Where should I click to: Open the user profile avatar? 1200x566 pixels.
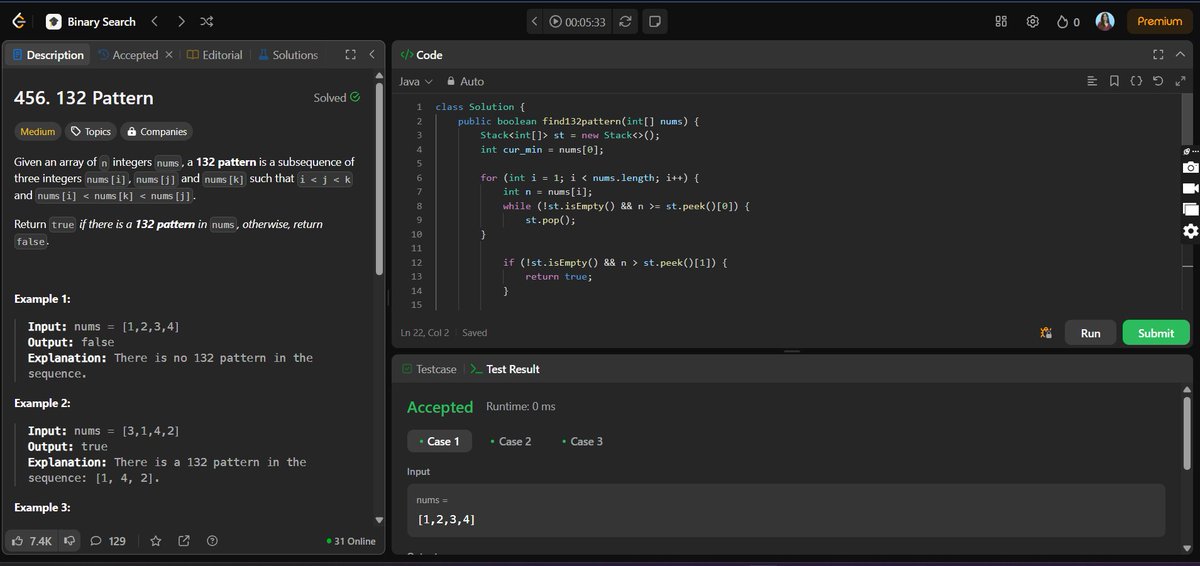[x=1105, y=21]
